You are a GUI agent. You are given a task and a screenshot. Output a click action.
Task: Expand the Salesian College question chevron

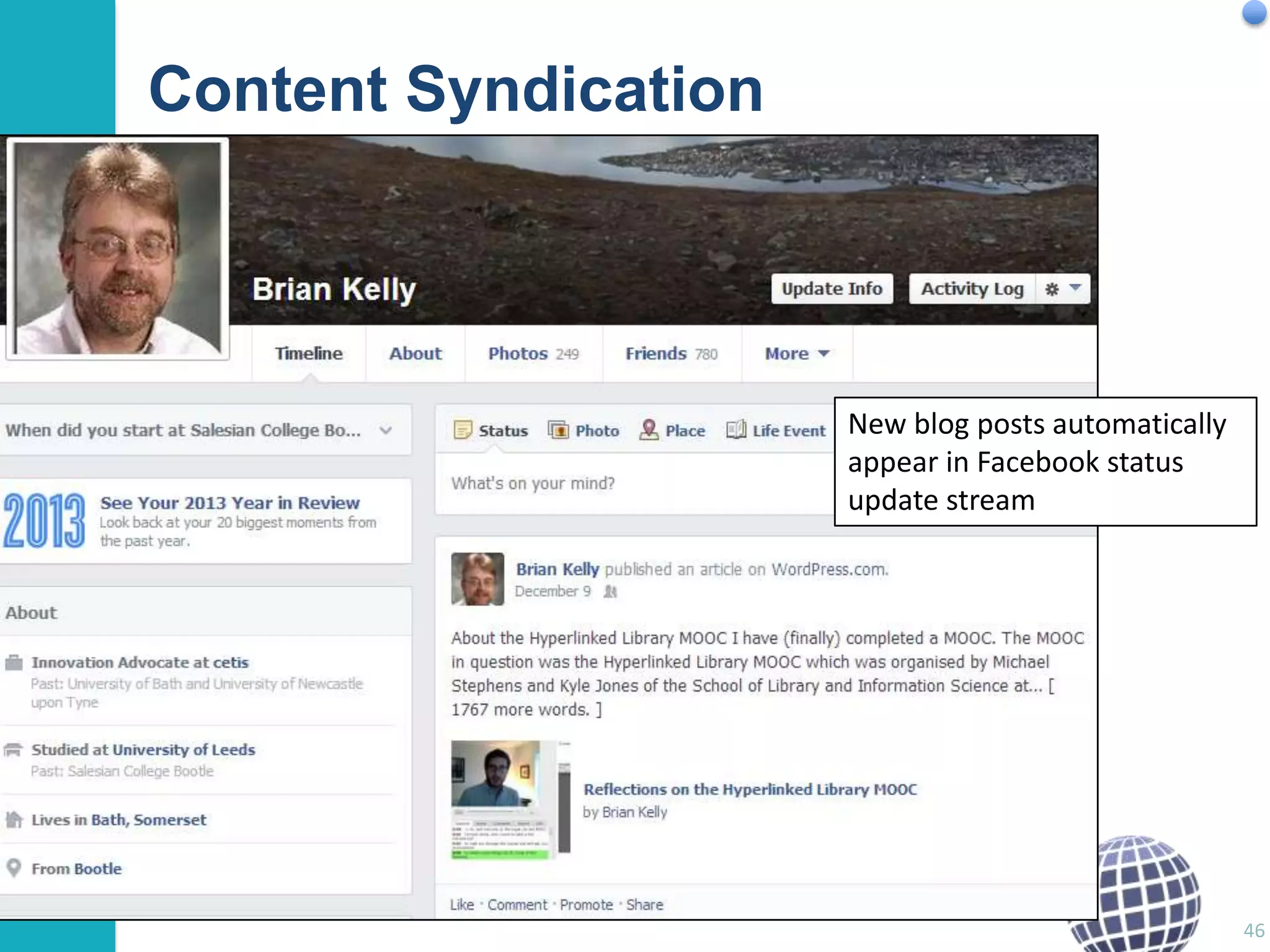[386, 430]
